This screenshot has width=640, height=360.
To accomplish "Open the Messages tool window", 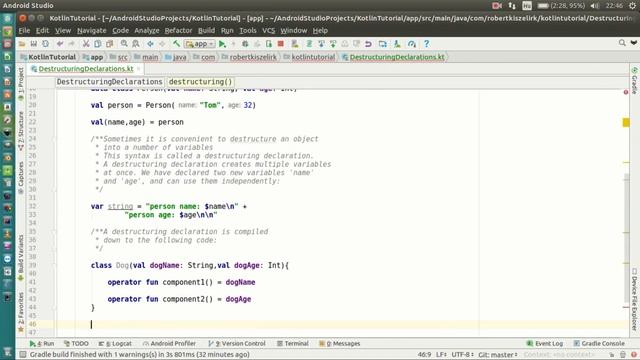I will click(340, 344).
